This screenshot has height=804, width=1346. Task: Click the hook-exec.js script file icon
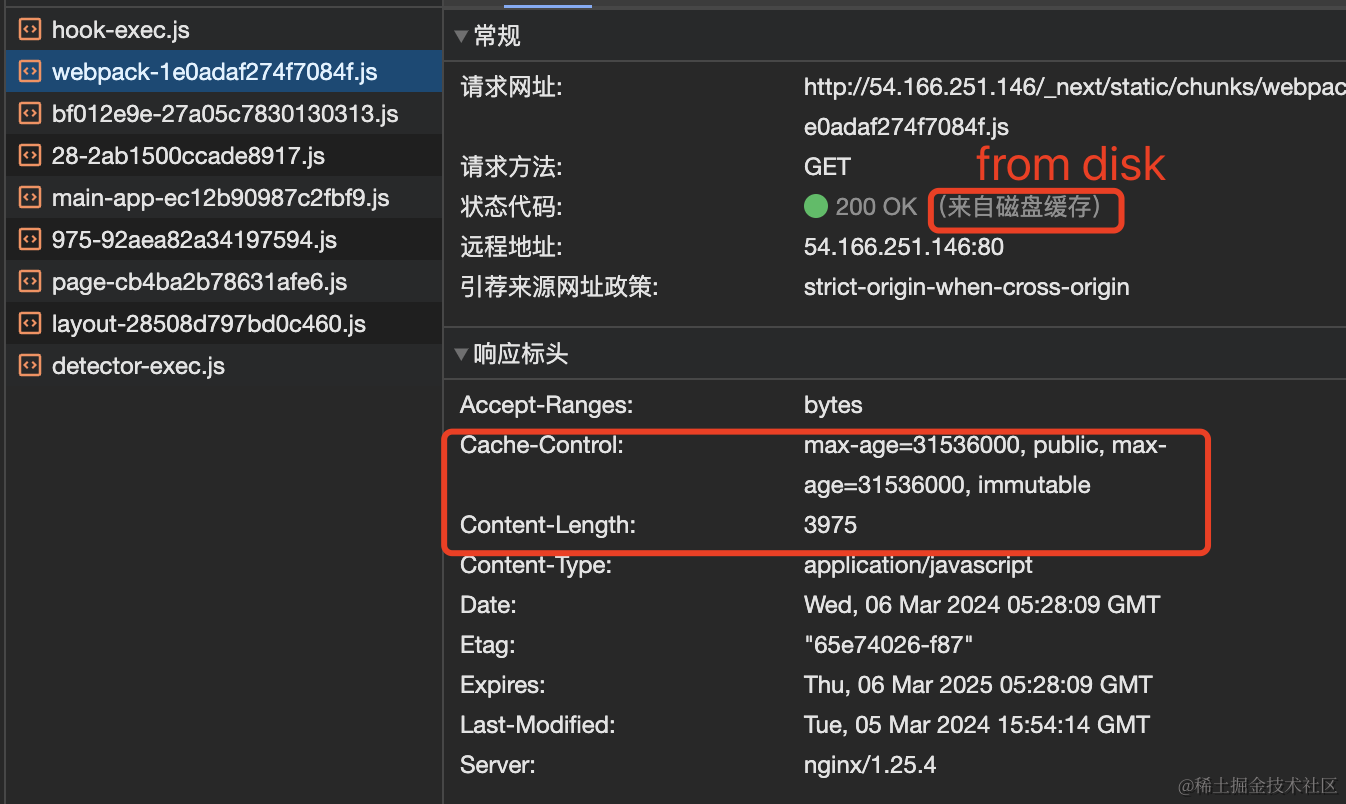[x=30, y=30]
